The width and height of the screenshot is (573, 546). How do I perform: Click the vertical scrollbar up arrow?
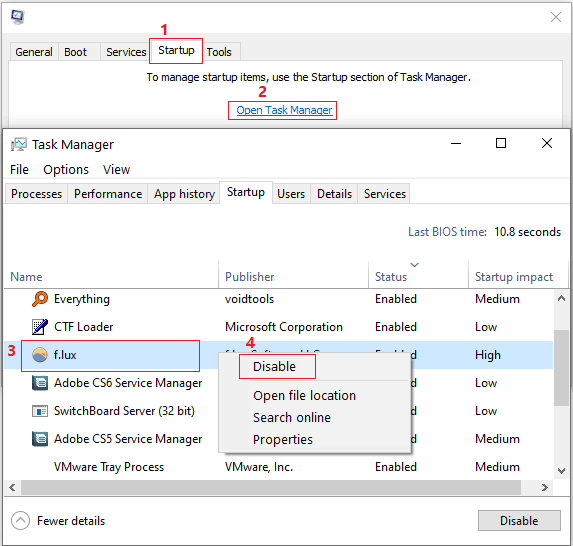coord(561,299)
